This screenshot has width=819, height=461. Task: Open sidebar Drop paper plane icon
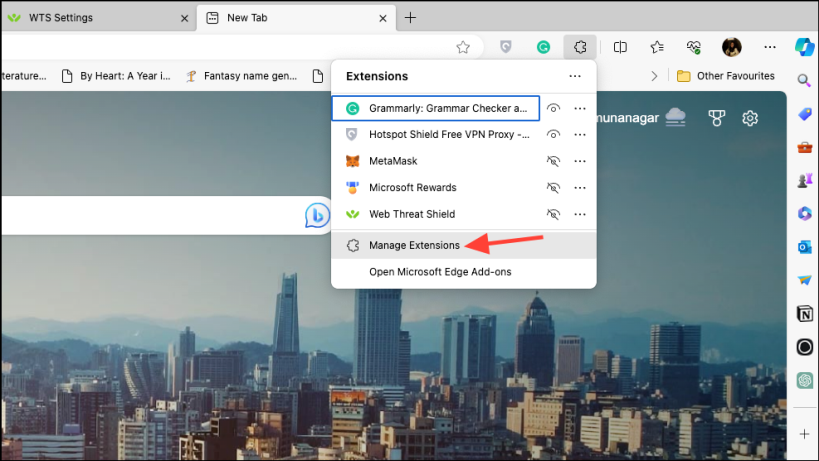804,280
